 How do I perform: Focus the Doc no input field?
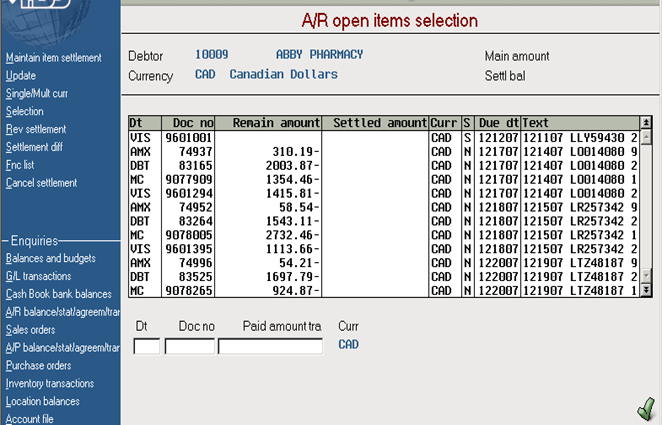(190, 346)
